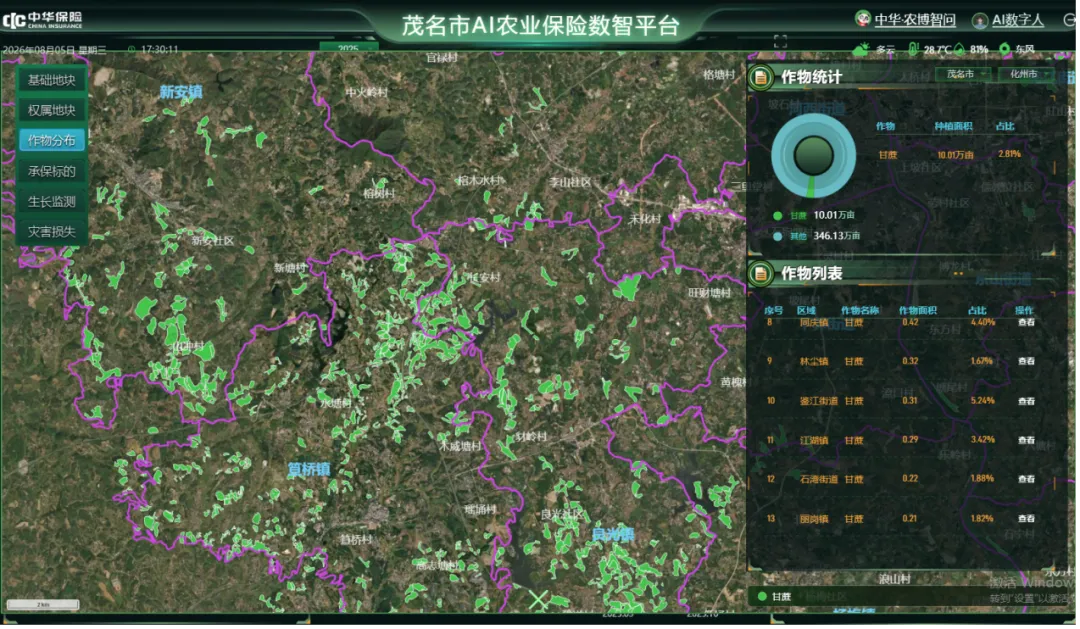Click the 作物列表 panel icon
1080x629 pixels.
[x=761, y=274]
